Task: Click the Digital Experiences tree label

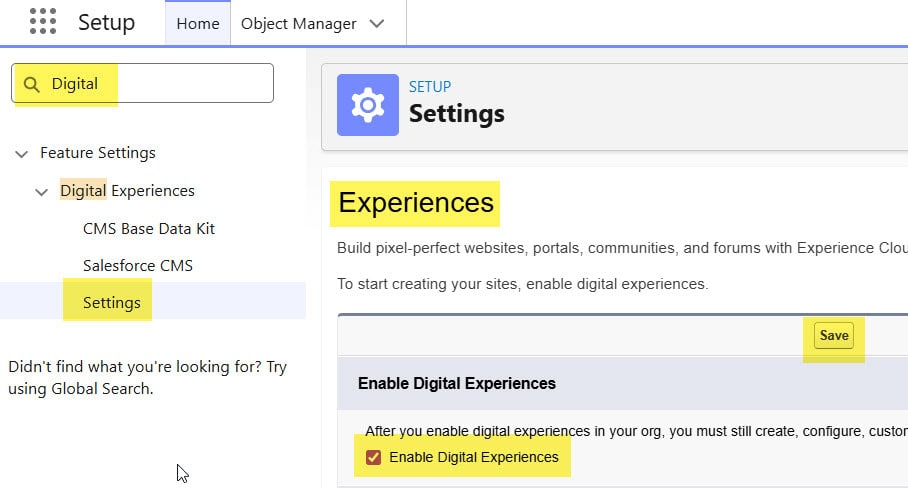Action: point(127,191)
